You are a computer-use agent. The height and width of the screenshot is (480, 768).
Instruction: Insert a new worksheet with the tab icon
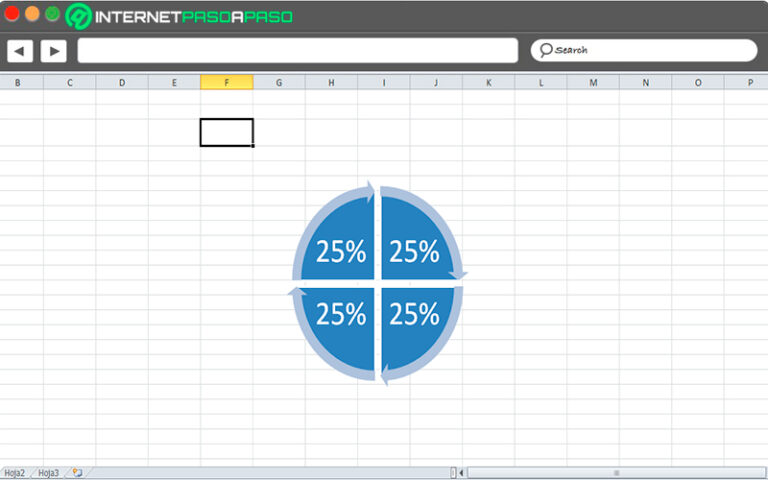(77, 473)
